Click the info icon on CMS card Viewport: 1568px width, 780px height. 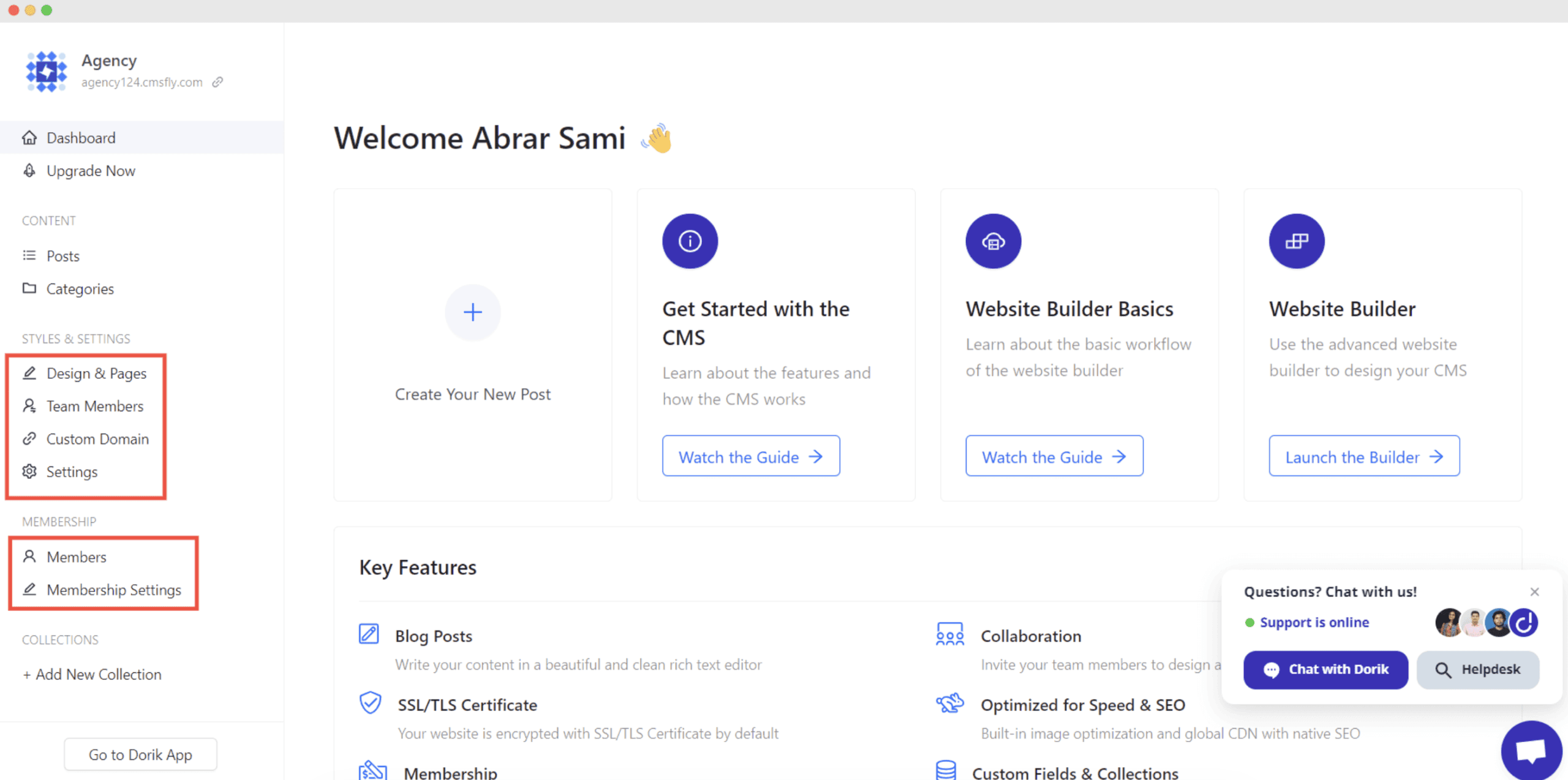[690, 241]
